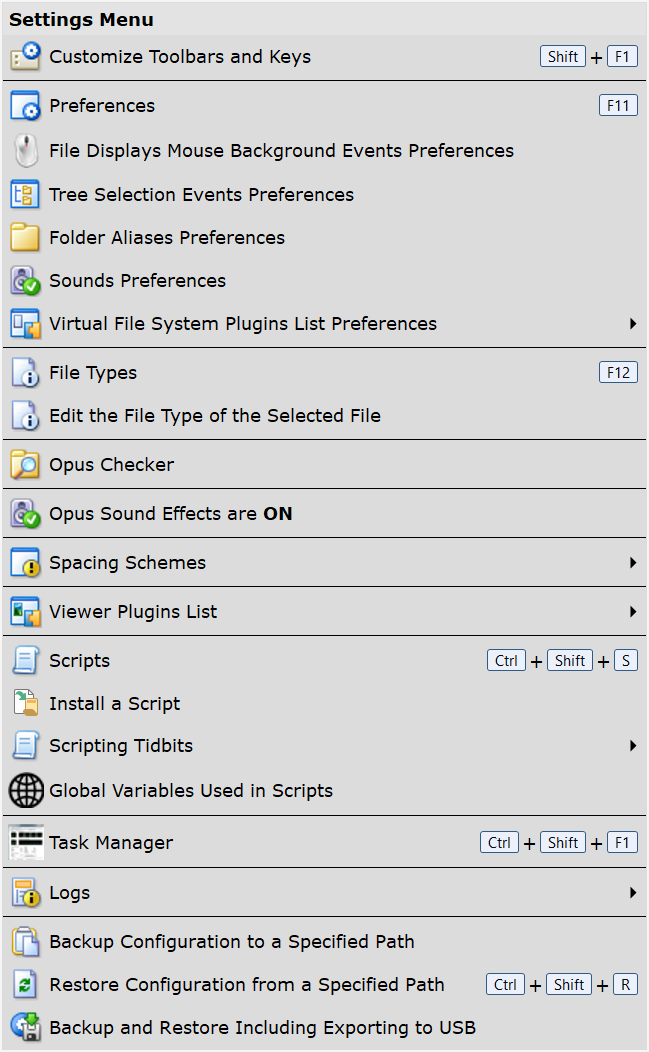Click the Install a Script icon
The image size is (649, 1052).
click(26, 703)
